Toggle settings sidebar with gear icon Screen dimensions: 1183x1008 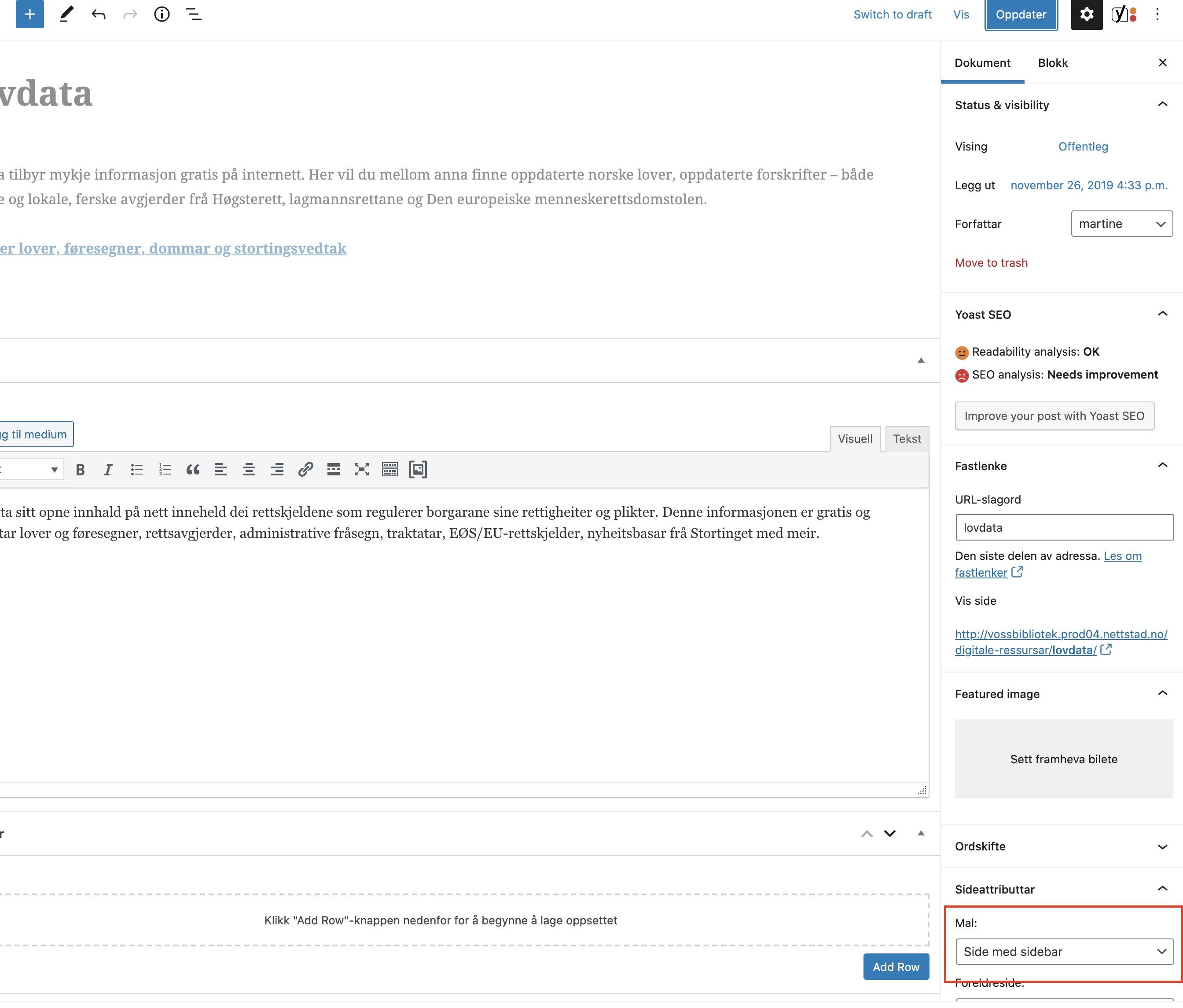coord(1087,14)
